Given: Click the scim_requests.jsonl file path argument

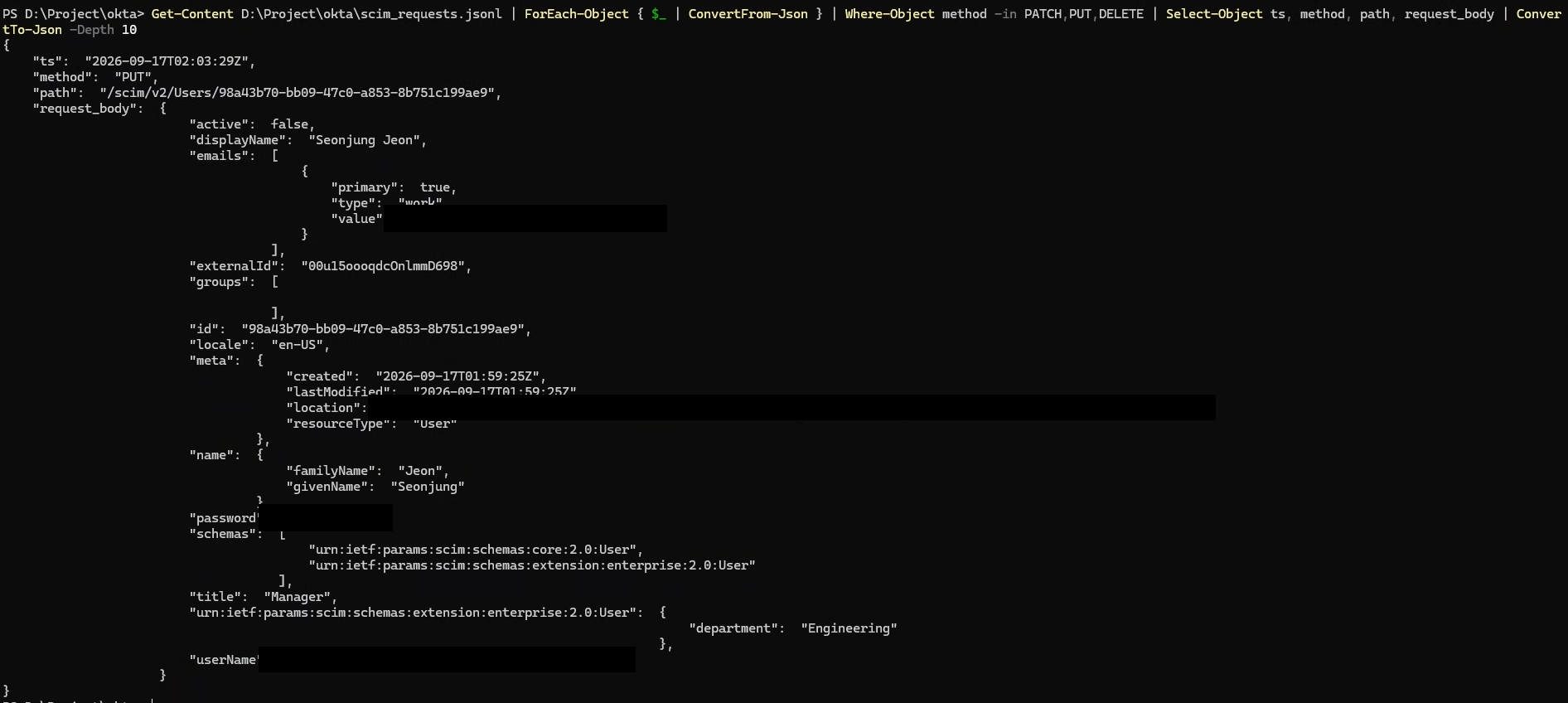Looking at the screenshot, I should tap(371, 14).
